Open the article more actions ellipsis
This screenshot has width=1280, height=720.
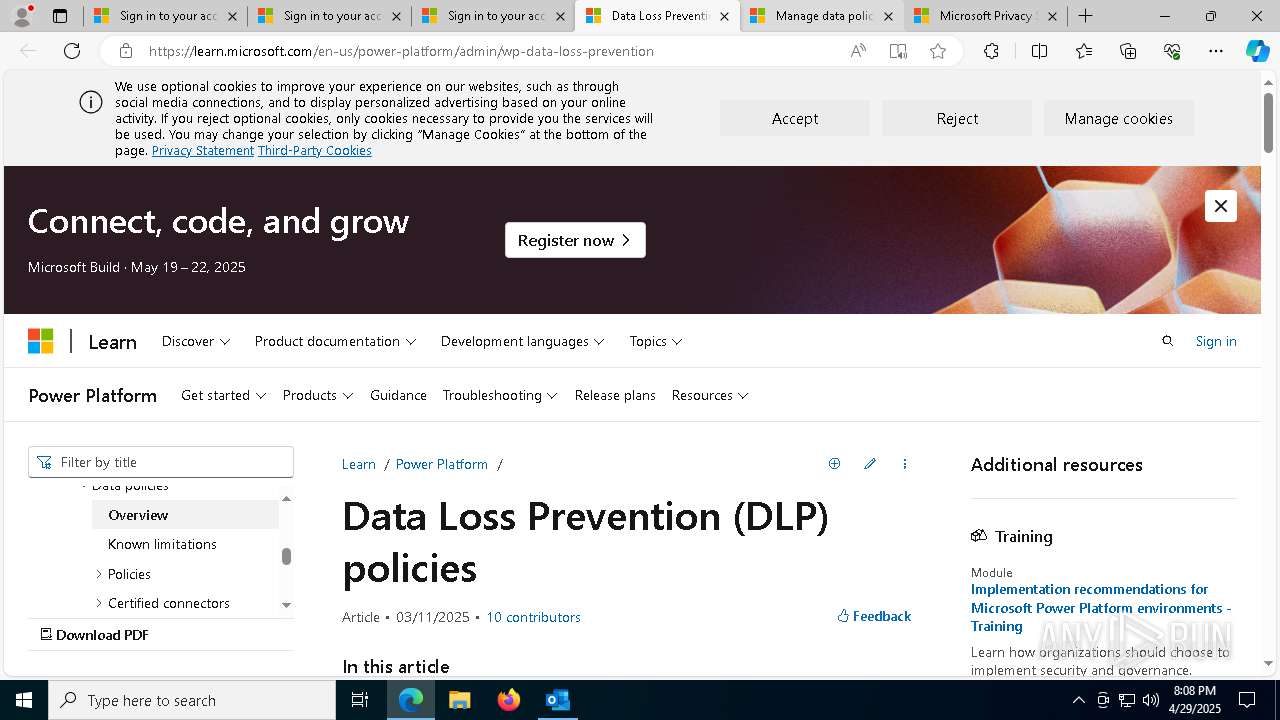[x=905, y=464]
